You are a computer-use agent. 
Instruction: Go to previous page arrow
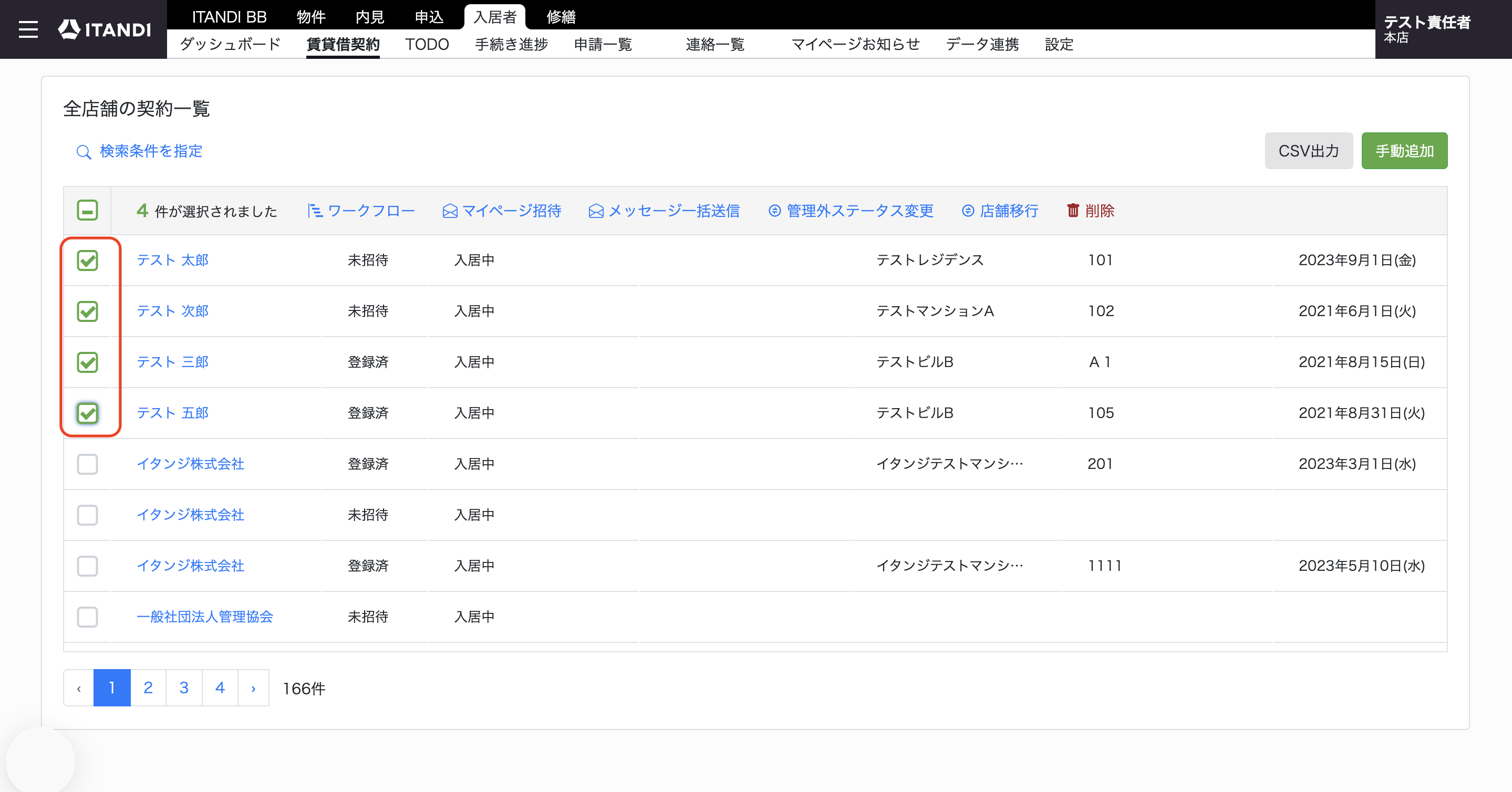(x=79, y=688)
